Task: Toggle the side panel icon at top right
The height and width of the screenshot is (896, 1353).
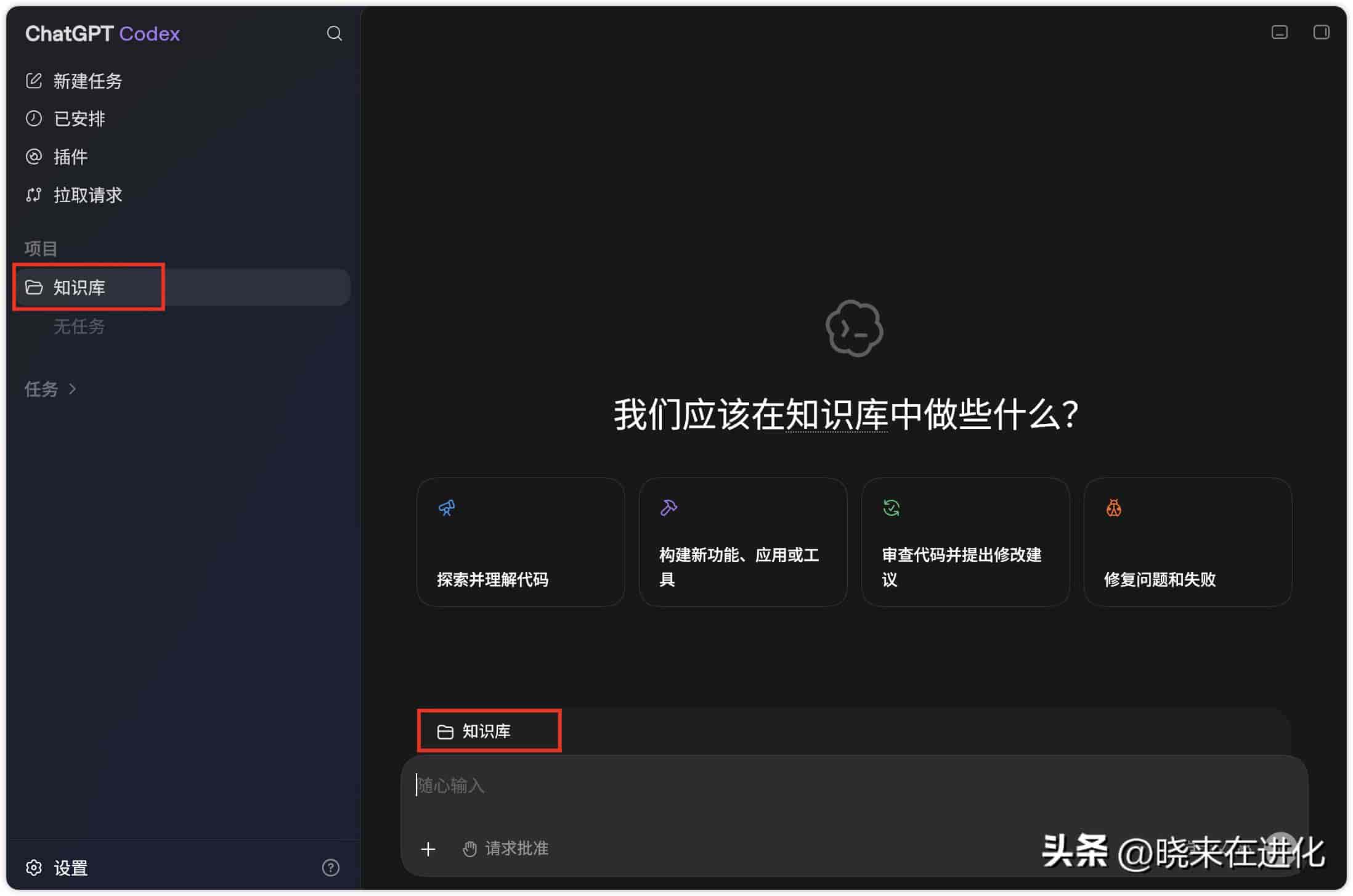Action: (x=1321, y=32)
